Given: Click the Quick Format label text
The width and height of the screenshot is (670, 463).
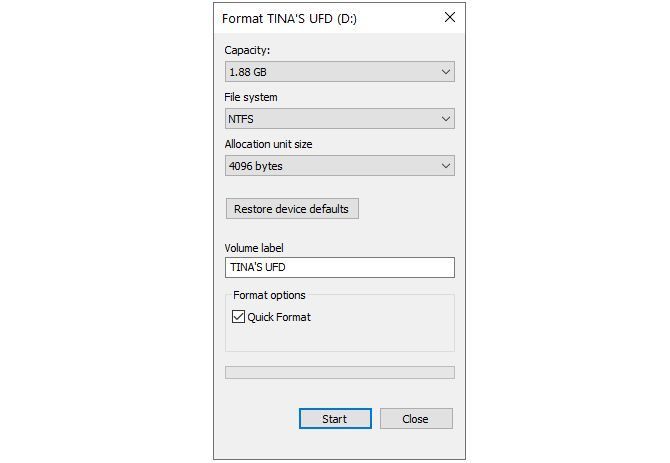Looking at the screenshot, I should pyautogui.click(x=279, y=317).
